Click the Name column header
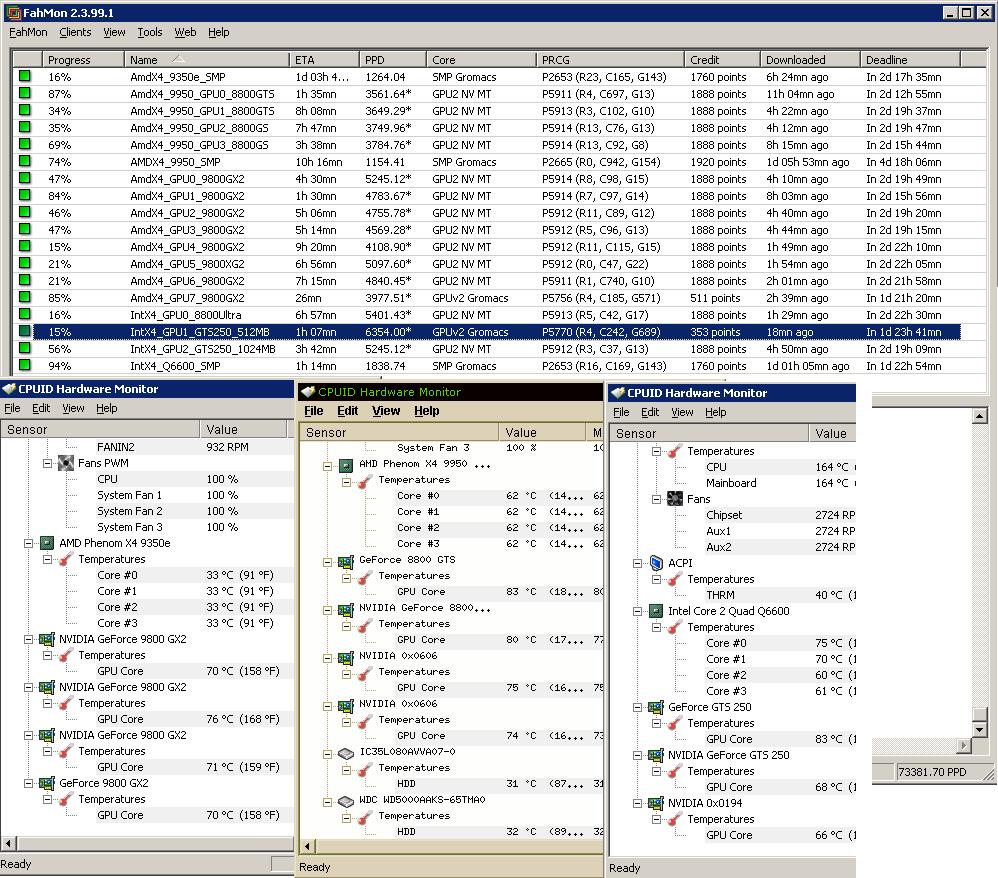Image resolution: width=998 pixels, height=878 pixels. pyautogui.click(x=207, y=59)
